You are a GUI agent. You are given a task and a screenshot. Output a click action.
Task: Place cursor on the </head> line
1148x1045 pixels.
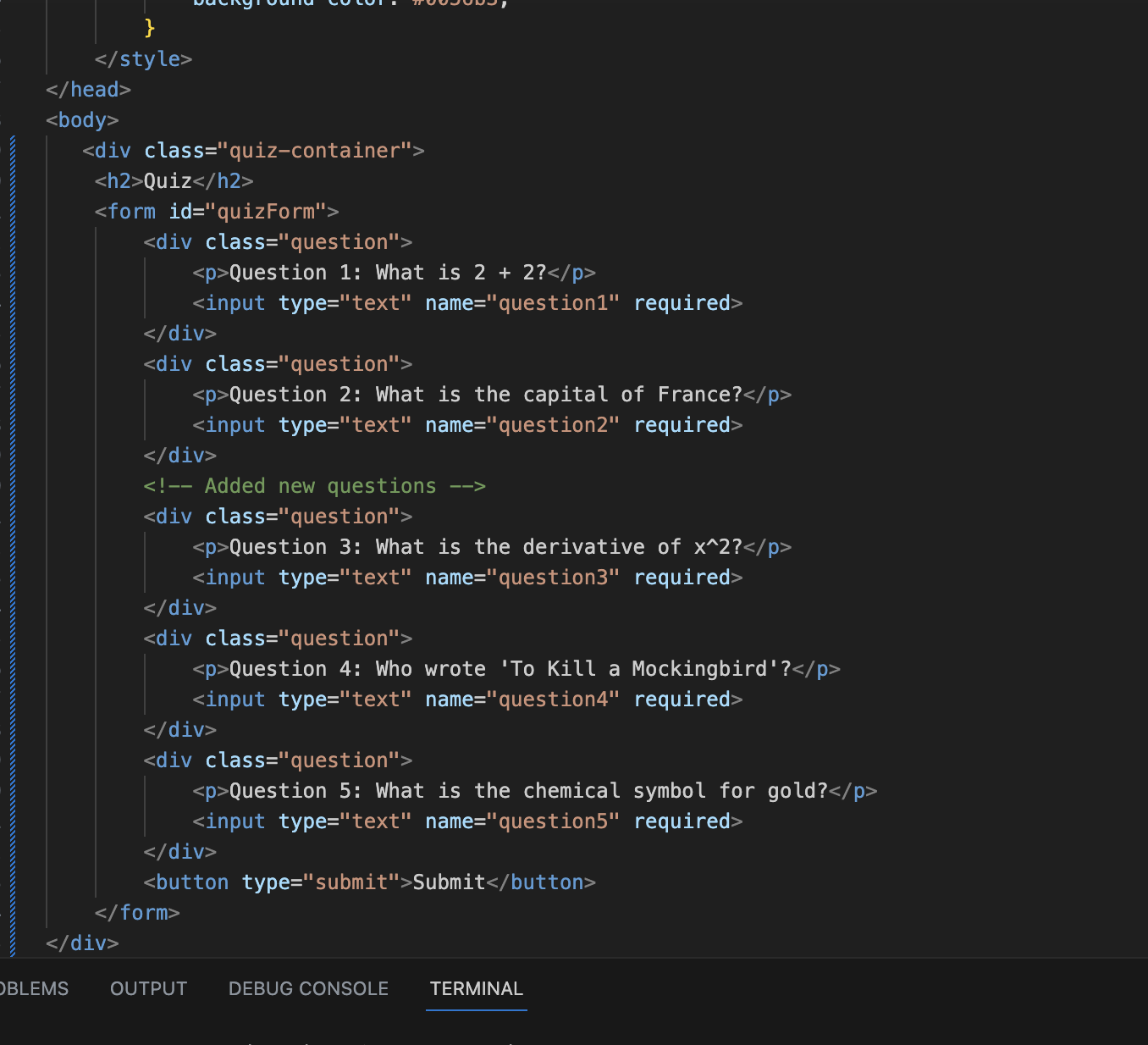(x=89, y=90)
